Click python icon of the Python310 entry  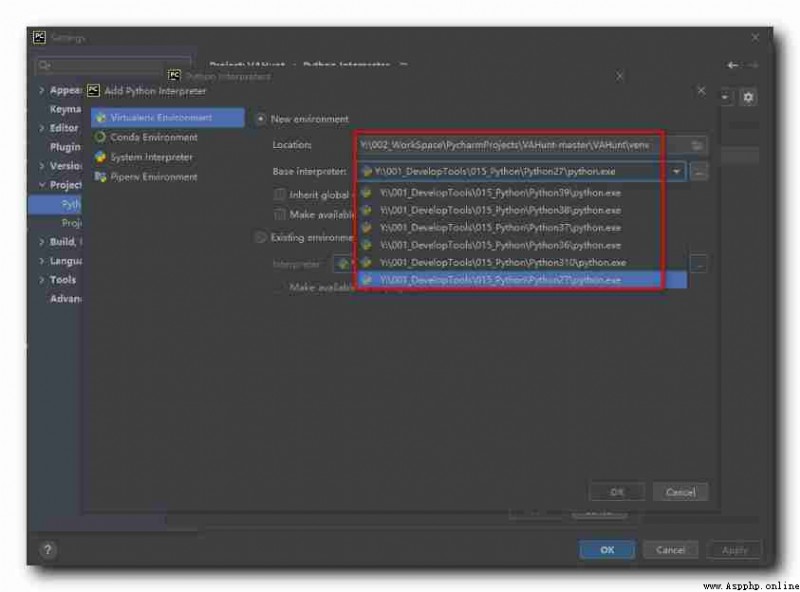pos(366,262)
